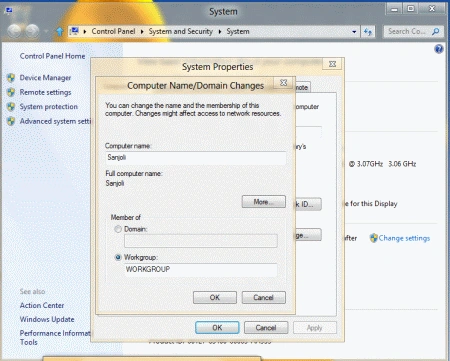The width and height of the screenshot is (450, 361).
Task: Select System breadcrumb item
Action: (x=238, y=31)
